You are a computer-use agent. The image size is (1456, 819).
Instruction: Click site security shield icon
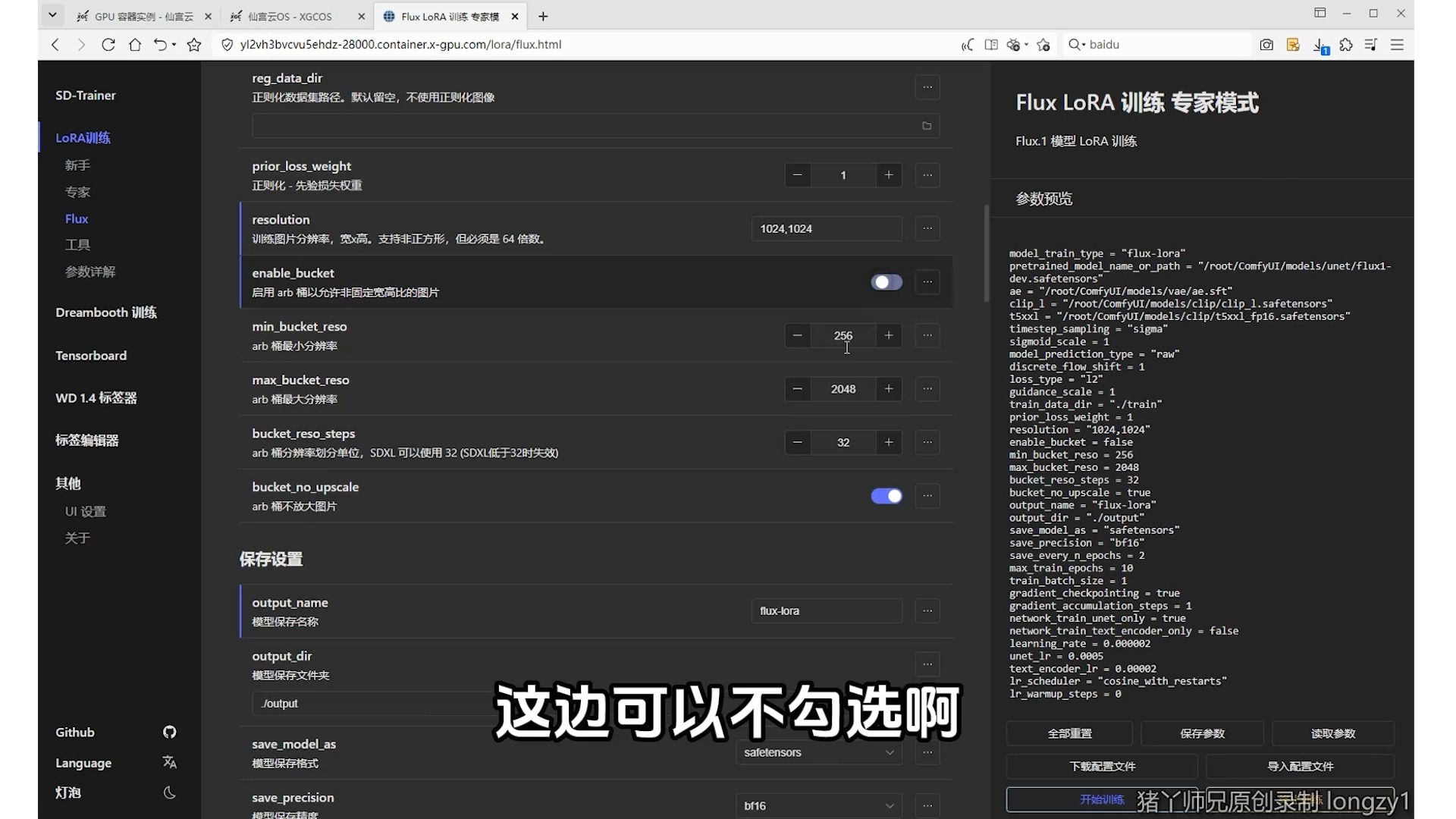[227, 45]
